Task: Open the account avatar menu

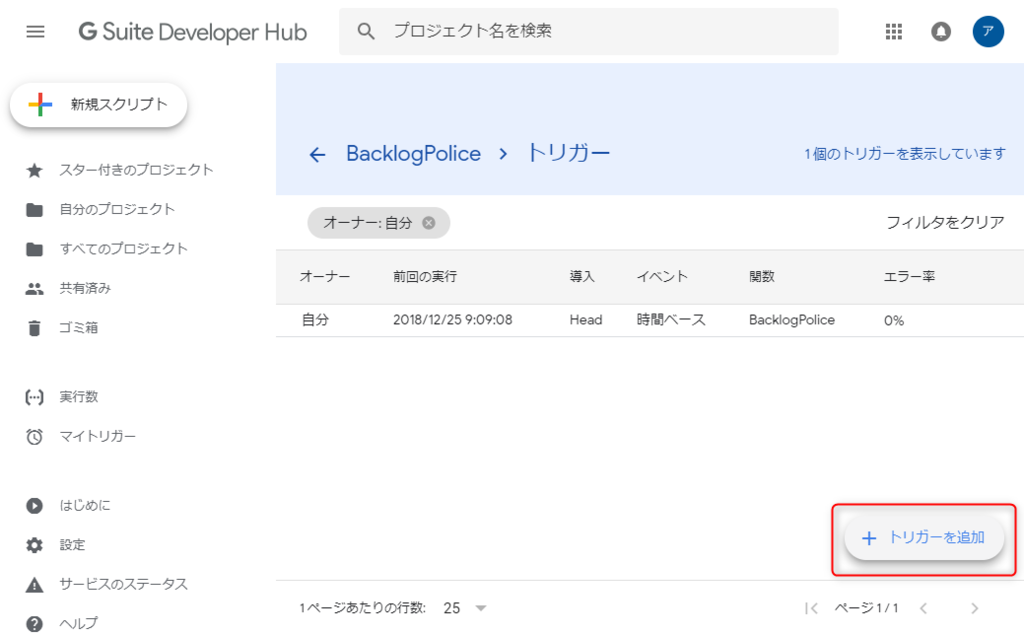Action: pyautogui.click(x=988, y=31)
